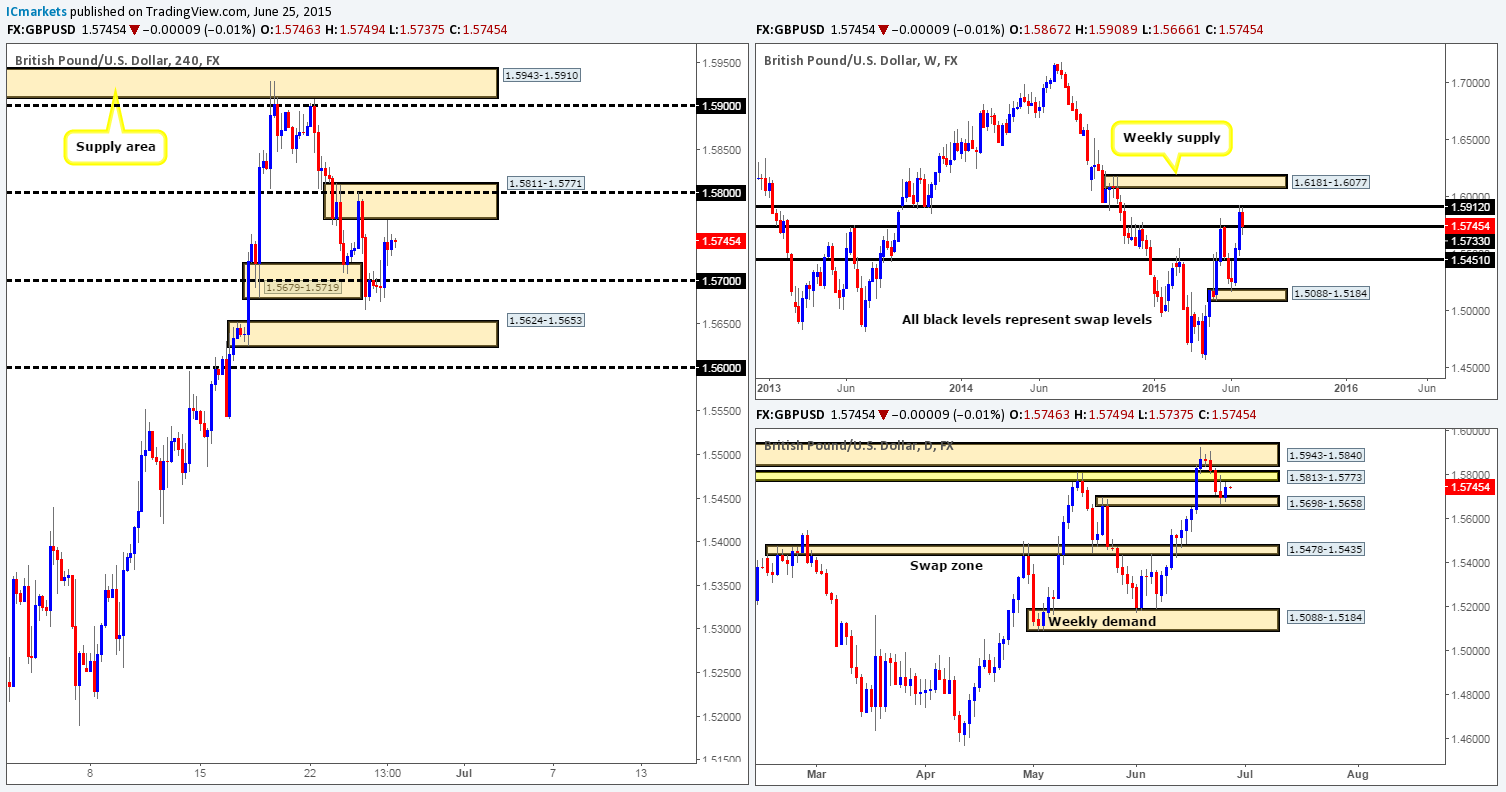Screen dimensions: 1506x792
Task: Click the 13:00 time label on 240 chart
Action: pyautogui.click(x=387, y=772)
